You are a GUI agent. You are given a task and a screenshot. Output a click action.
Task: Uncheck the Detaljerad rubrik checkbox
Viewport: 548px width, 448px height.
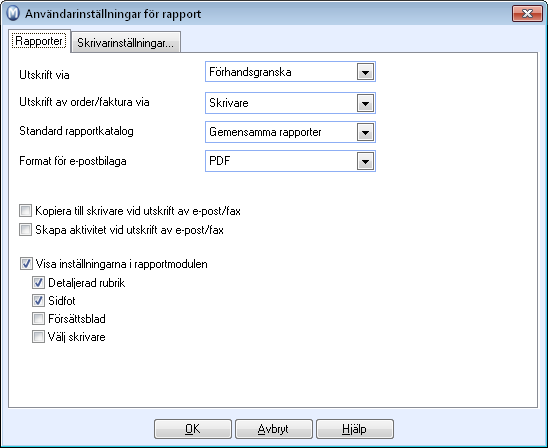coord(38,282)
